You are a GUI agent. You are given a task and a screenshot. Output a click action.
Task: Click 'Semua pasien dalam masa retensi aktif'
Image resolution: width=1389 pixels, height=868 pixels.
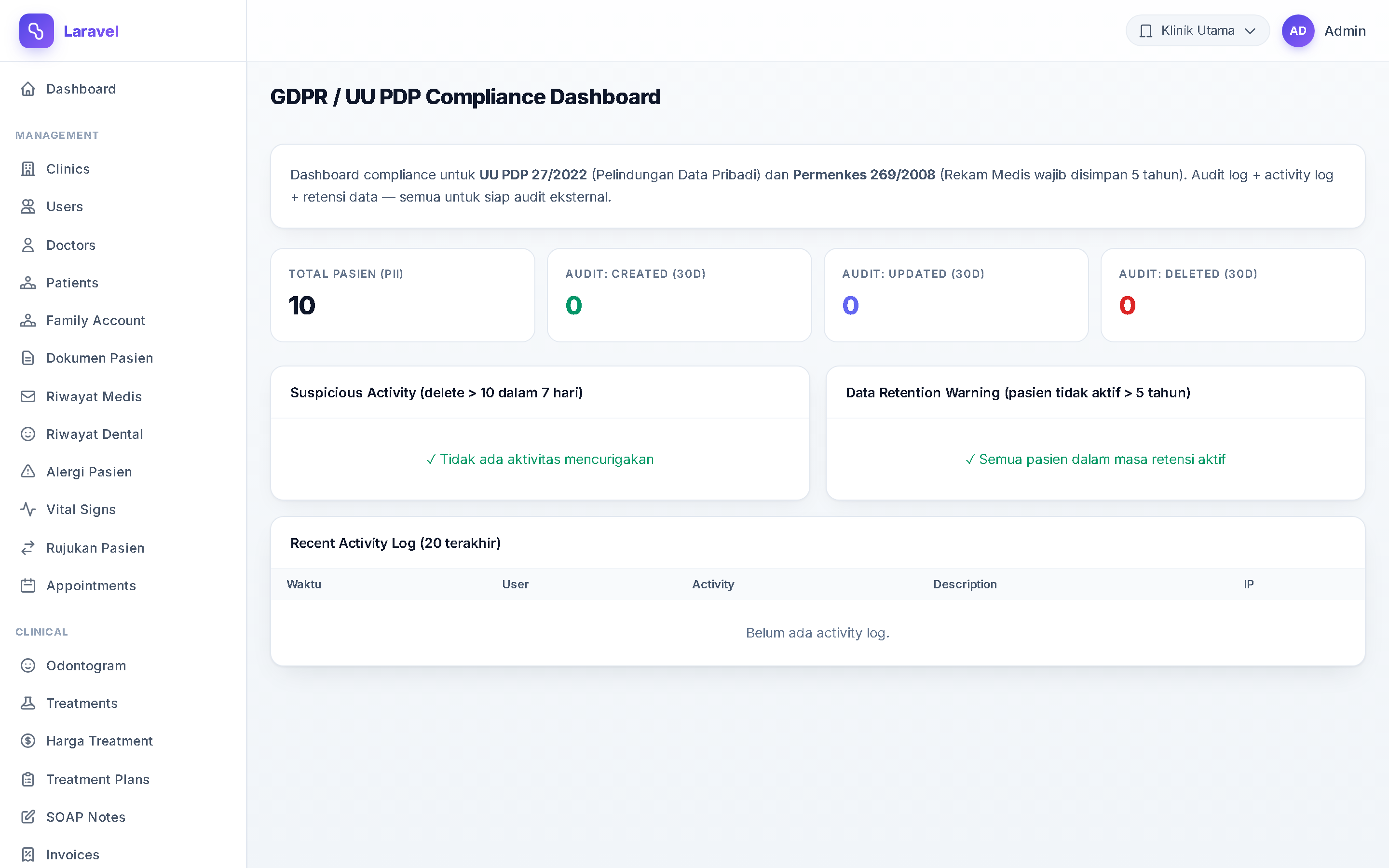click(x=1095, y=459)
